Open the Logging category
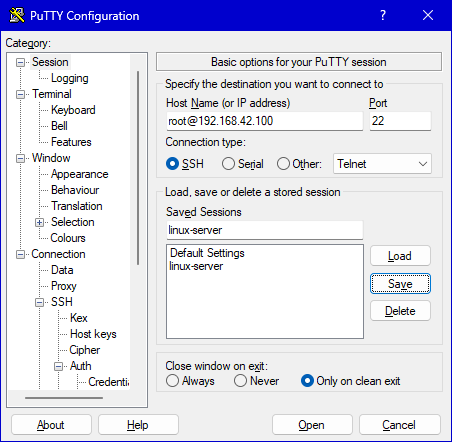Screen dimensions: 452x442 coord(70,78)
